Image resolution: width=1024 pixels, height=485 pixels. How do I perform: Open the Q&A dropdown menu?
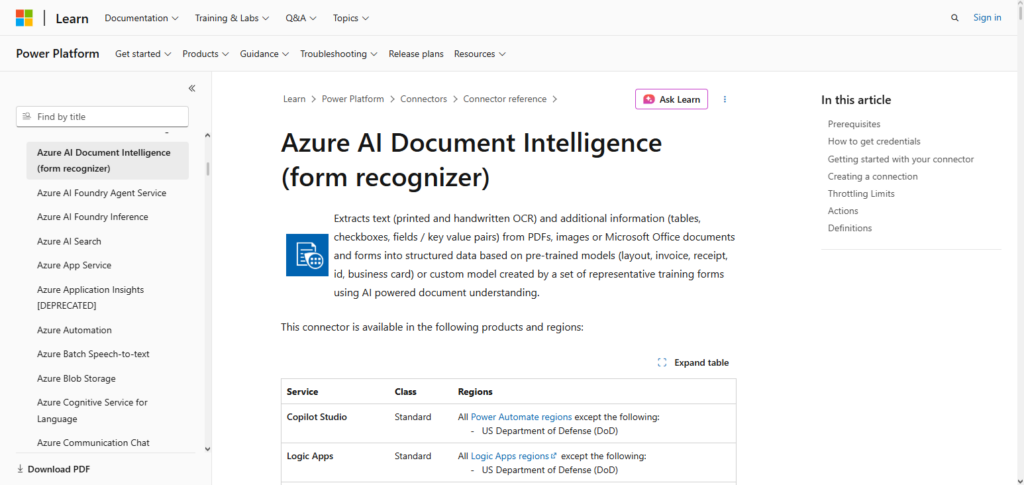[301, 18]
